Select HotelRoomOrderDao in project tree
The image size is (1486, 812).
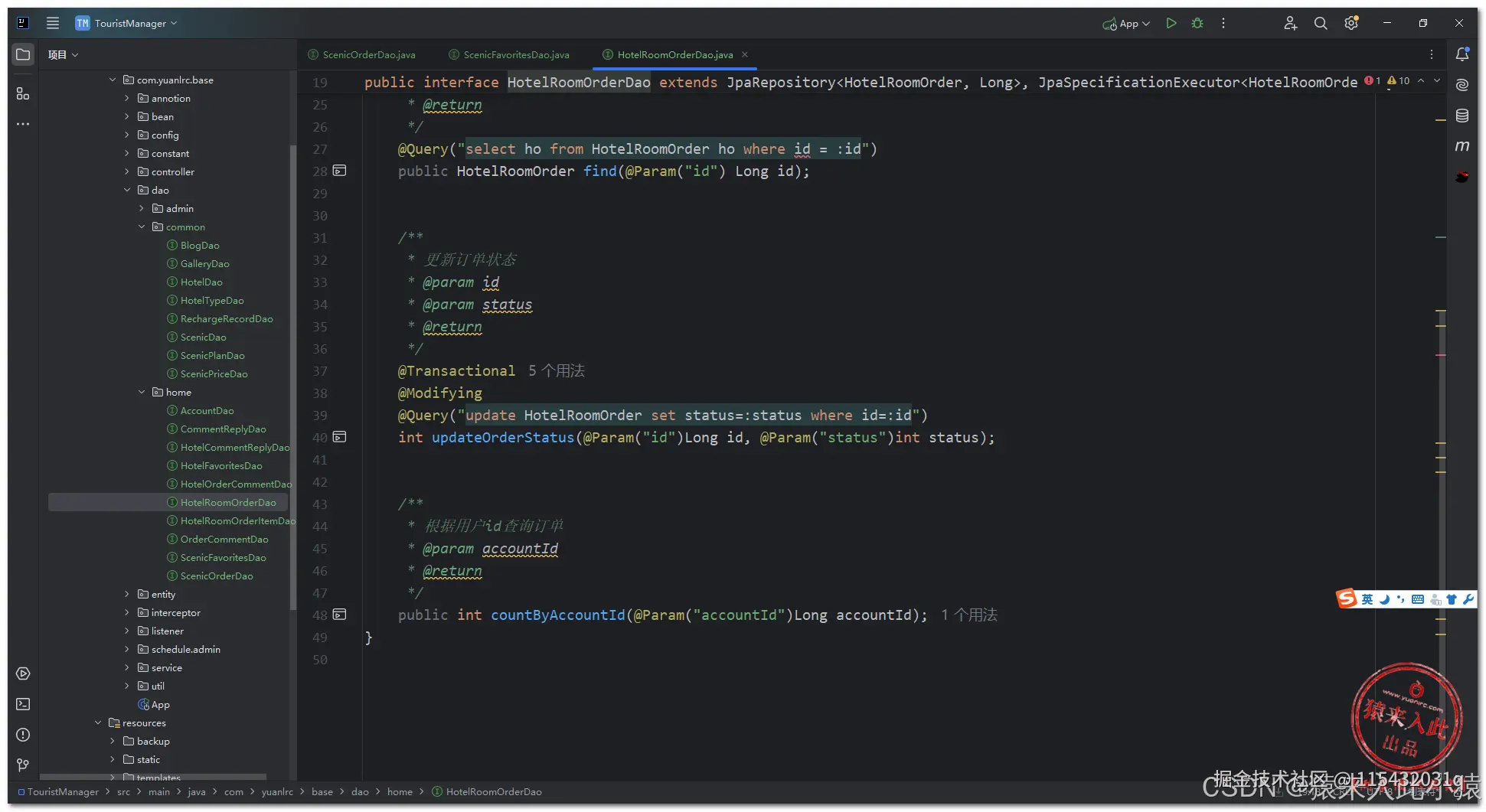[x=228, y=502]
